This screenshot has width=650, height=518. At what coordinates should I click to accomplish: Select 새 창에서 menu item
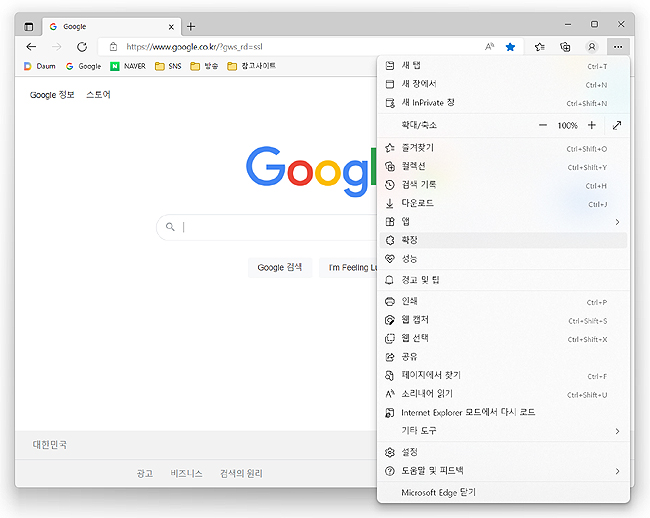[503, 84]
